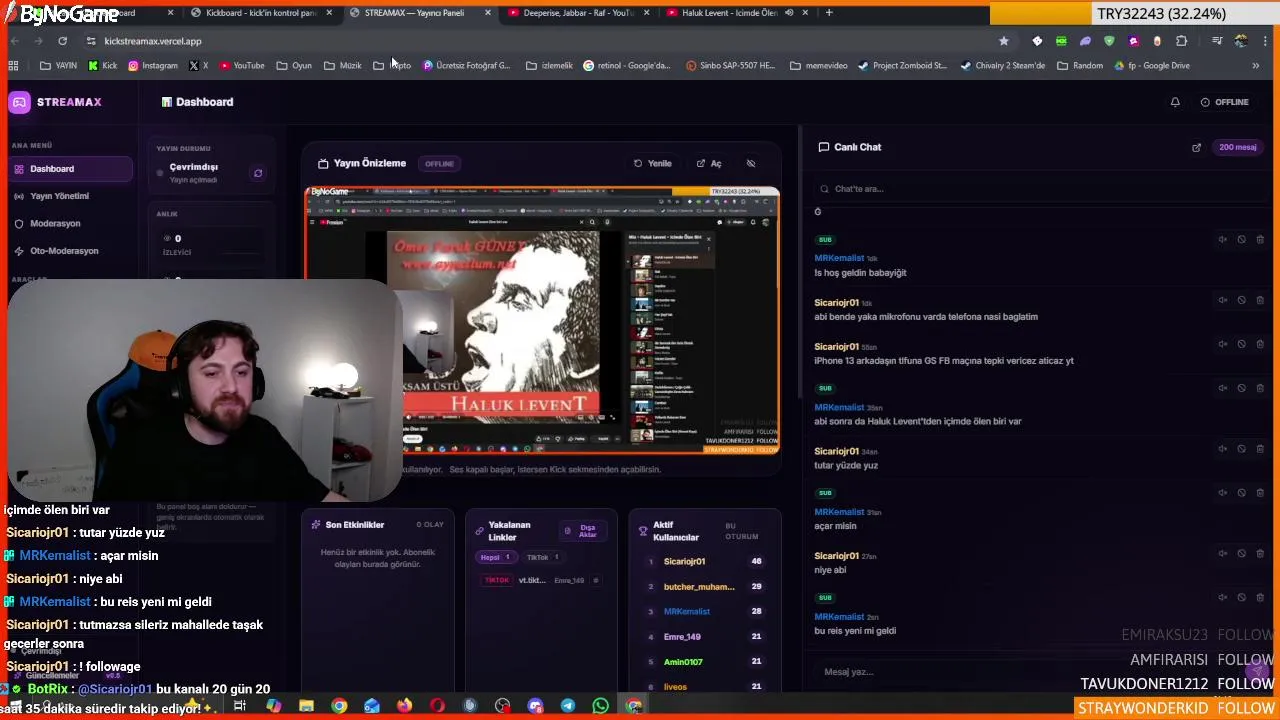Open Telegram from the taskbar

pos(567,706)
